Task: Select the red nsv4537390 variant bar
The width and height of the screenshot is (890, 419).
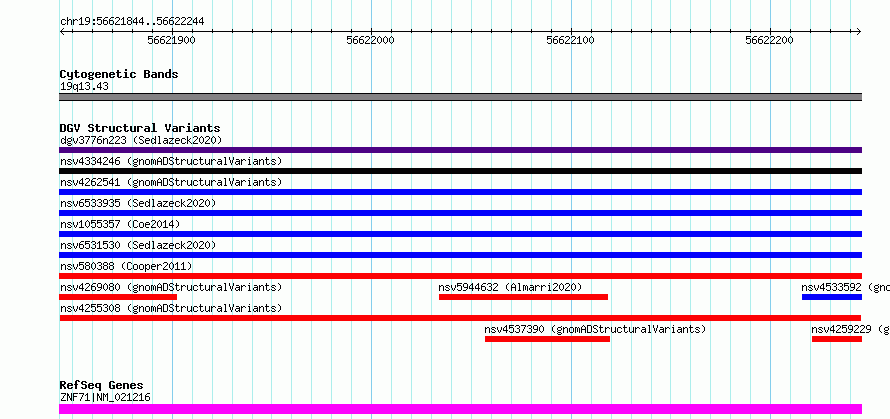Action: point(547,339)
